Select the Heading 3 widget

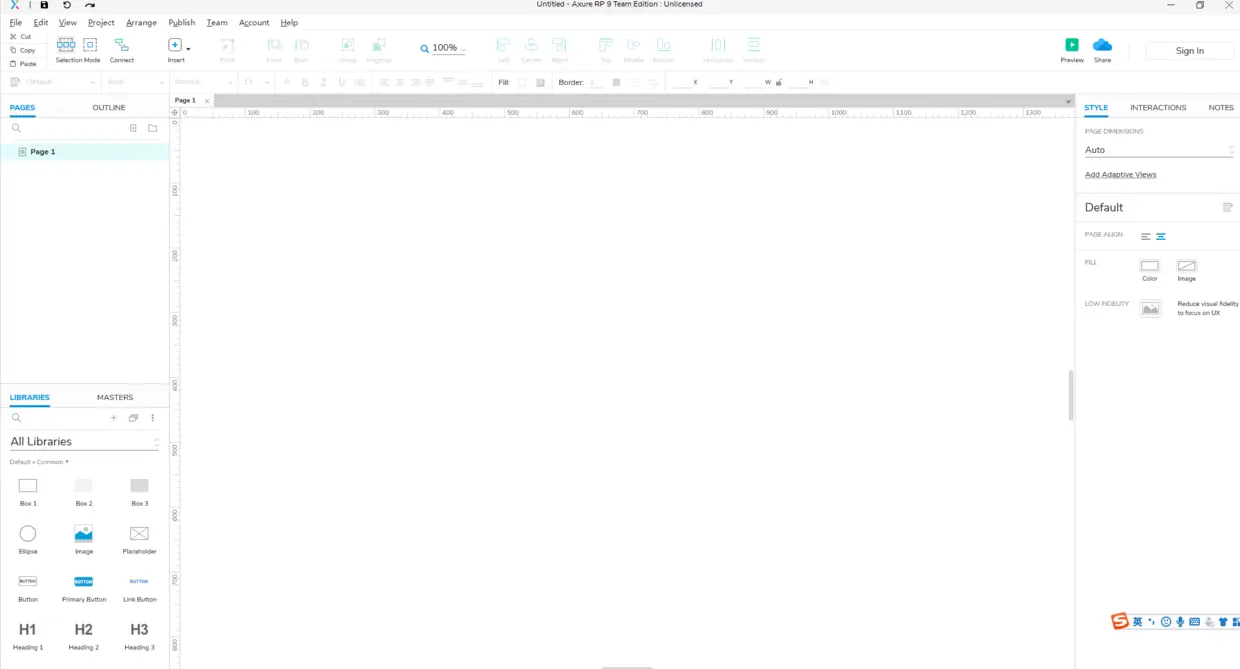point(140,634)
